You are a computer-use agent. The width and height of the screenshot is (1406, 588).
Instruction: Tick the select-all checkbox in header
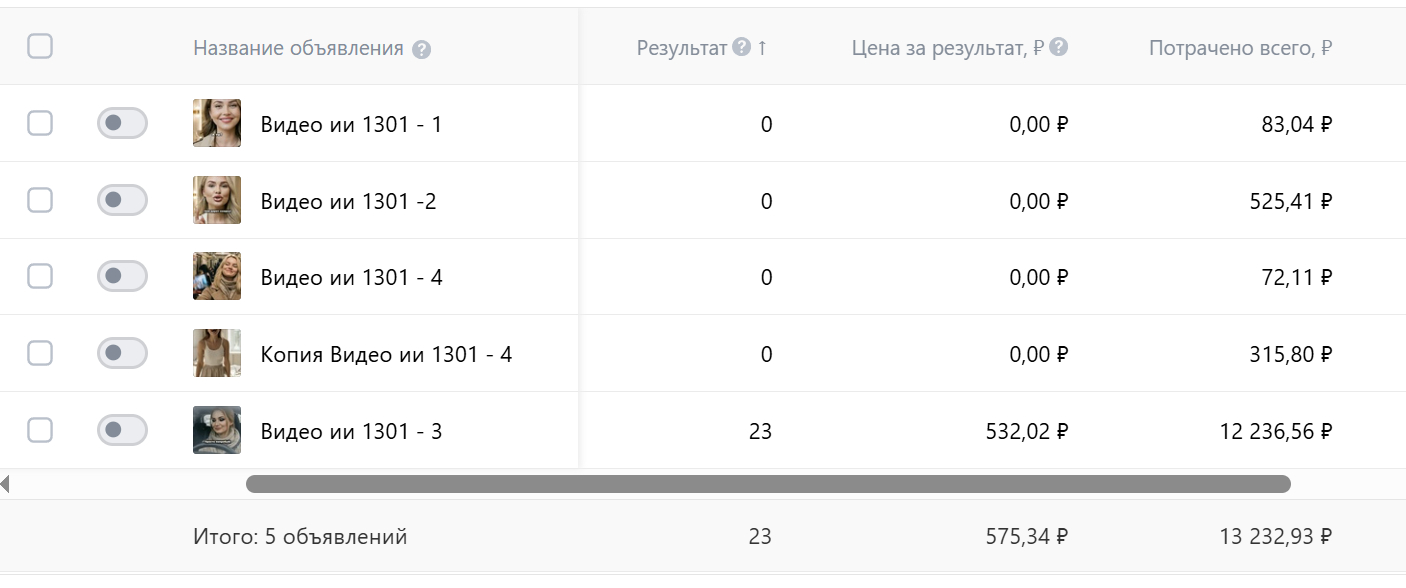[40, 47]
